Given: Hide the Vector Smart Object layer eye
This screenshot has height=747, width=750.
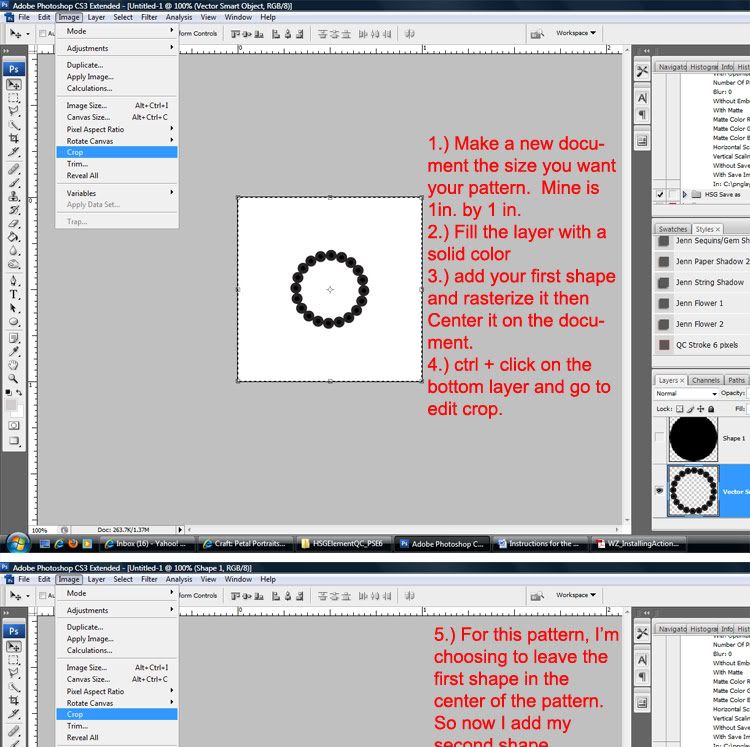Looking at the screenshot, I should [x=660, y=492].
